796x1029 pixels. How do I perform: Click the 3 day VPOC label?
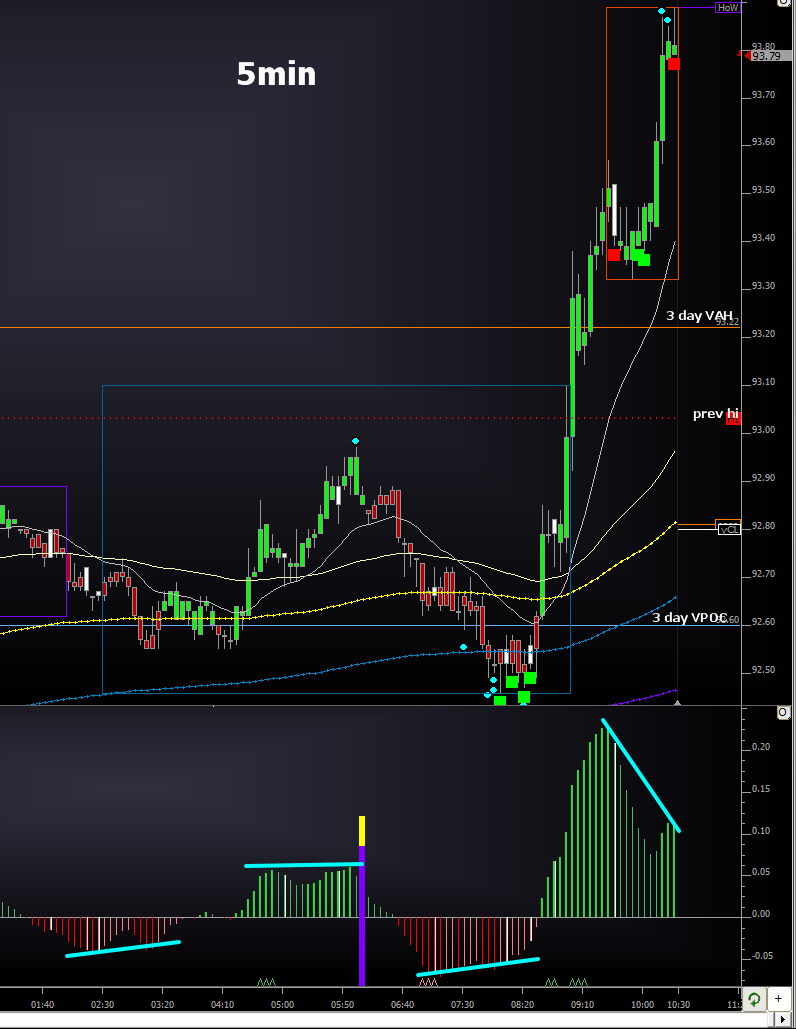coord(689,618)
